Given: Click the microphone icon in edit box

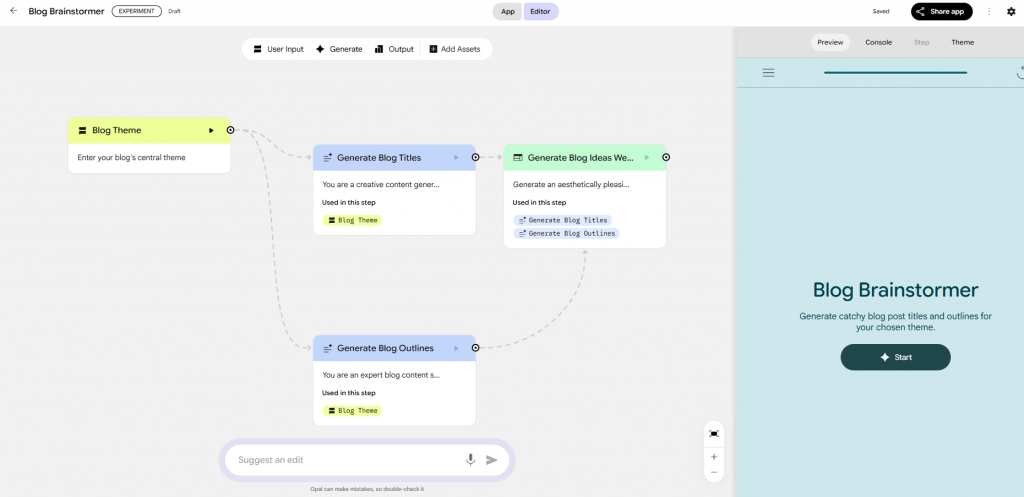Looking at the screenshot, I should pyautogui.click(x=470, y=460).
